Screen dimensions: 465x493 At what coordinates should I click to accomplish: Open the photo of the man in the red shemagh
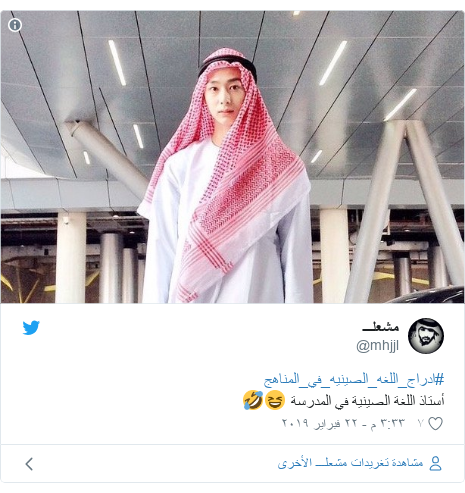(232, 157)
